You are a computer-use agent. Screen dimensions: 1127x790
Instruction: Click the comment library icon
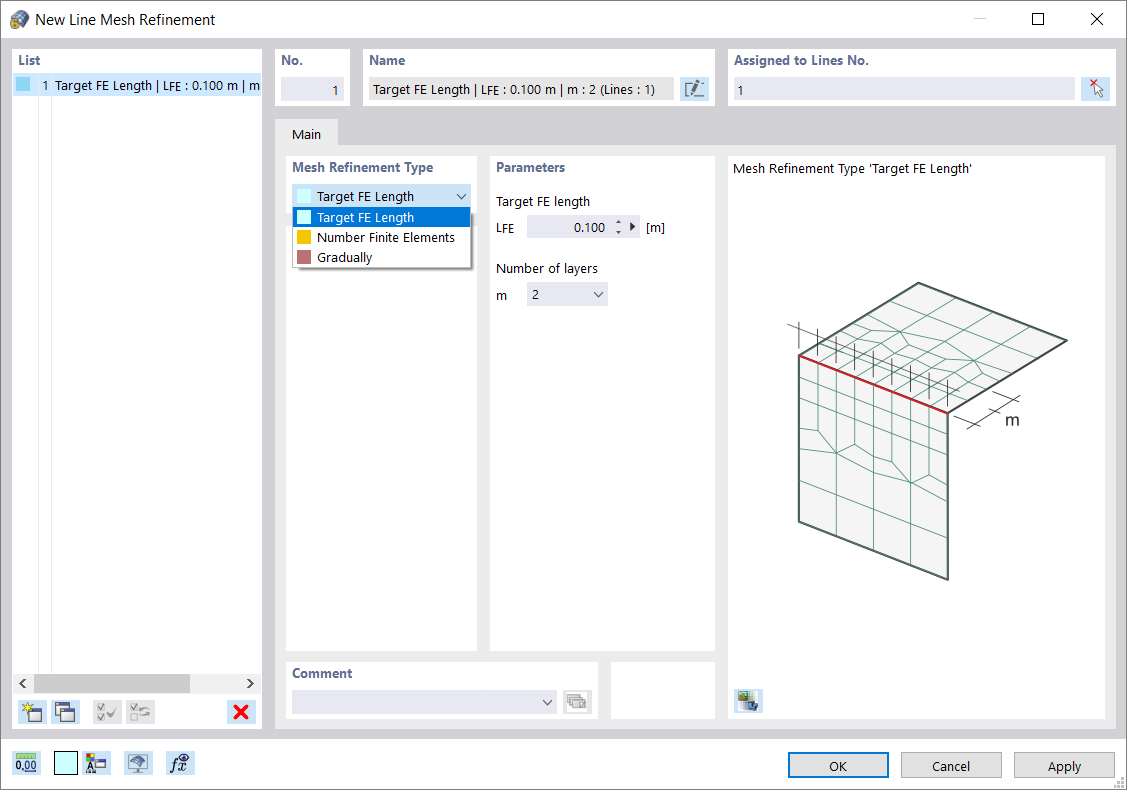[576, 702]
